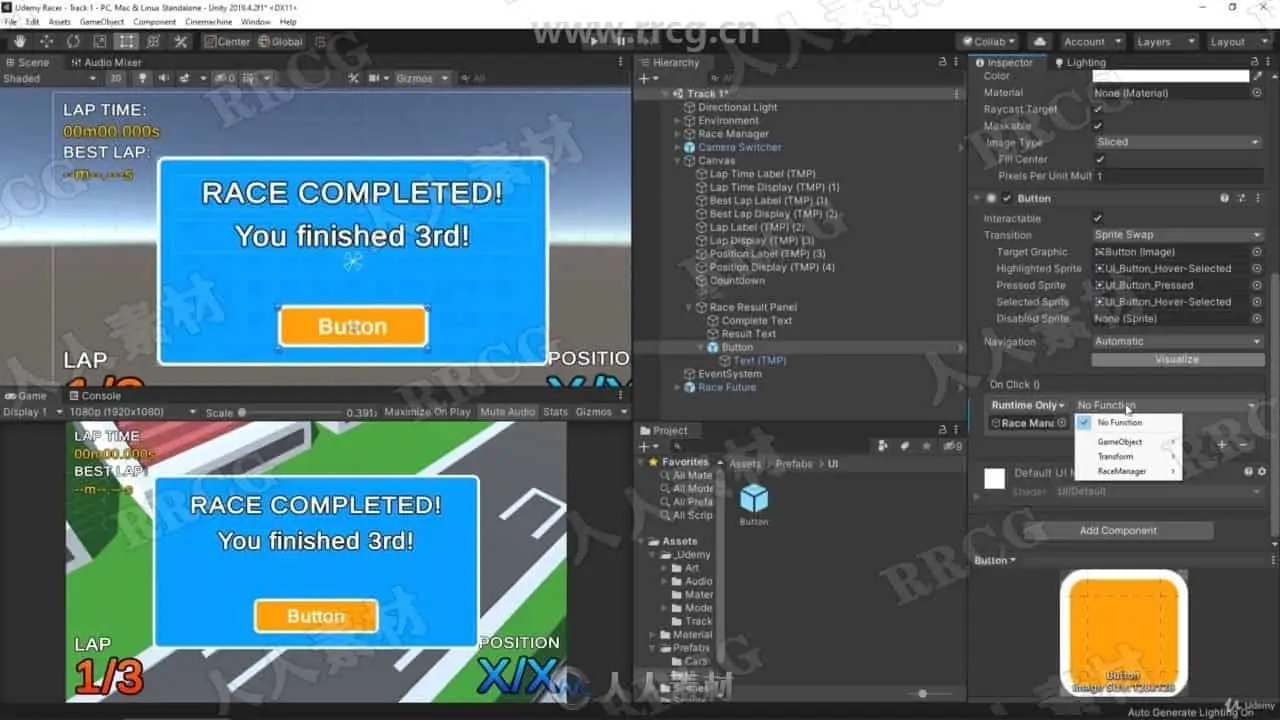This screenshot has height=720, width=1280.
Task: Collapse Canvas in Hierarchy
Action: tap(677, 160)
